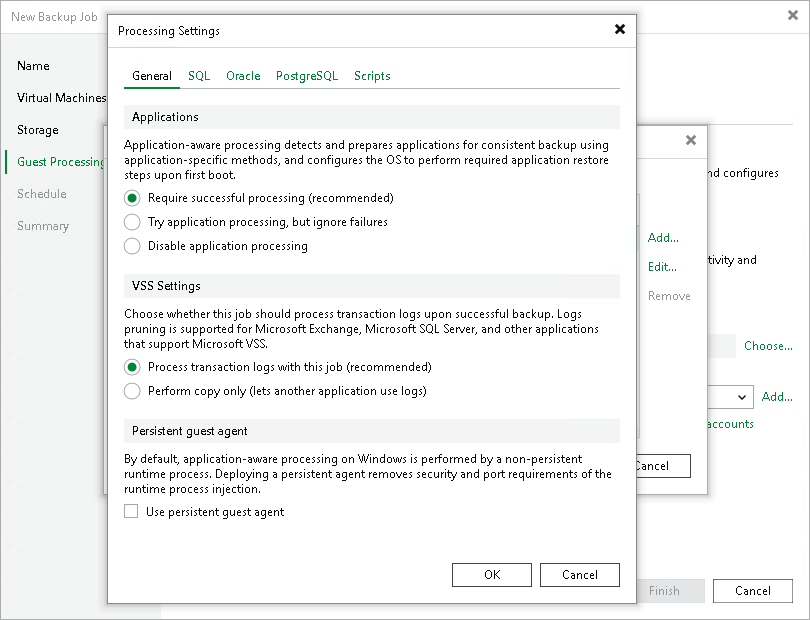Choose Disable application processing

[132, 246]
